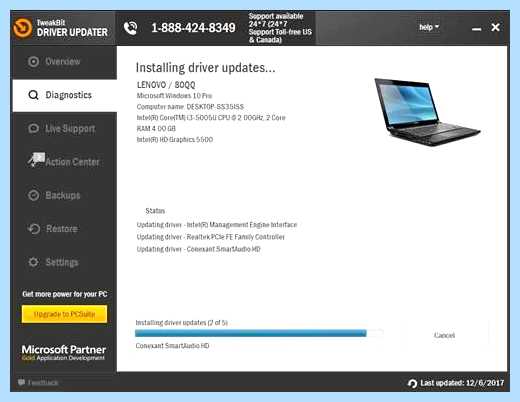Click the 1-888-424-8349 support number
520x402 pixels.
click(193, 28)
